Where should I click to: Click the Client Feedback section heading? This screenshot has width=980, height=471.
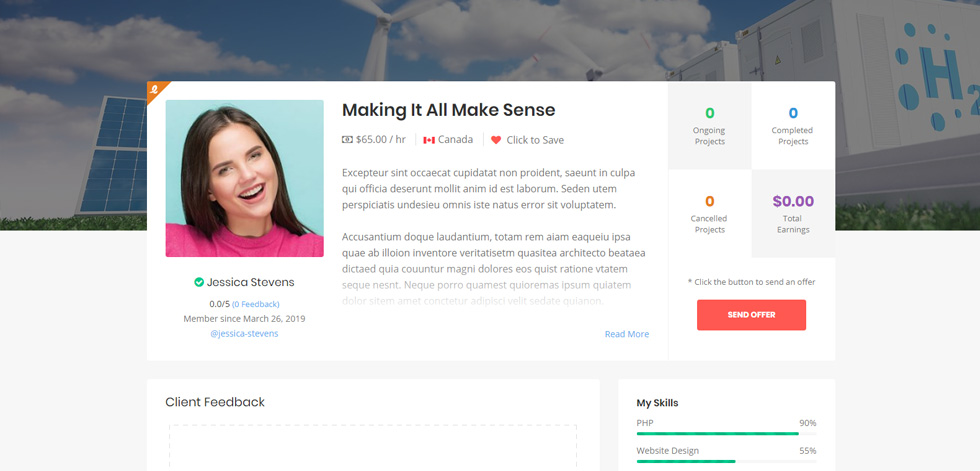(215, 402)
